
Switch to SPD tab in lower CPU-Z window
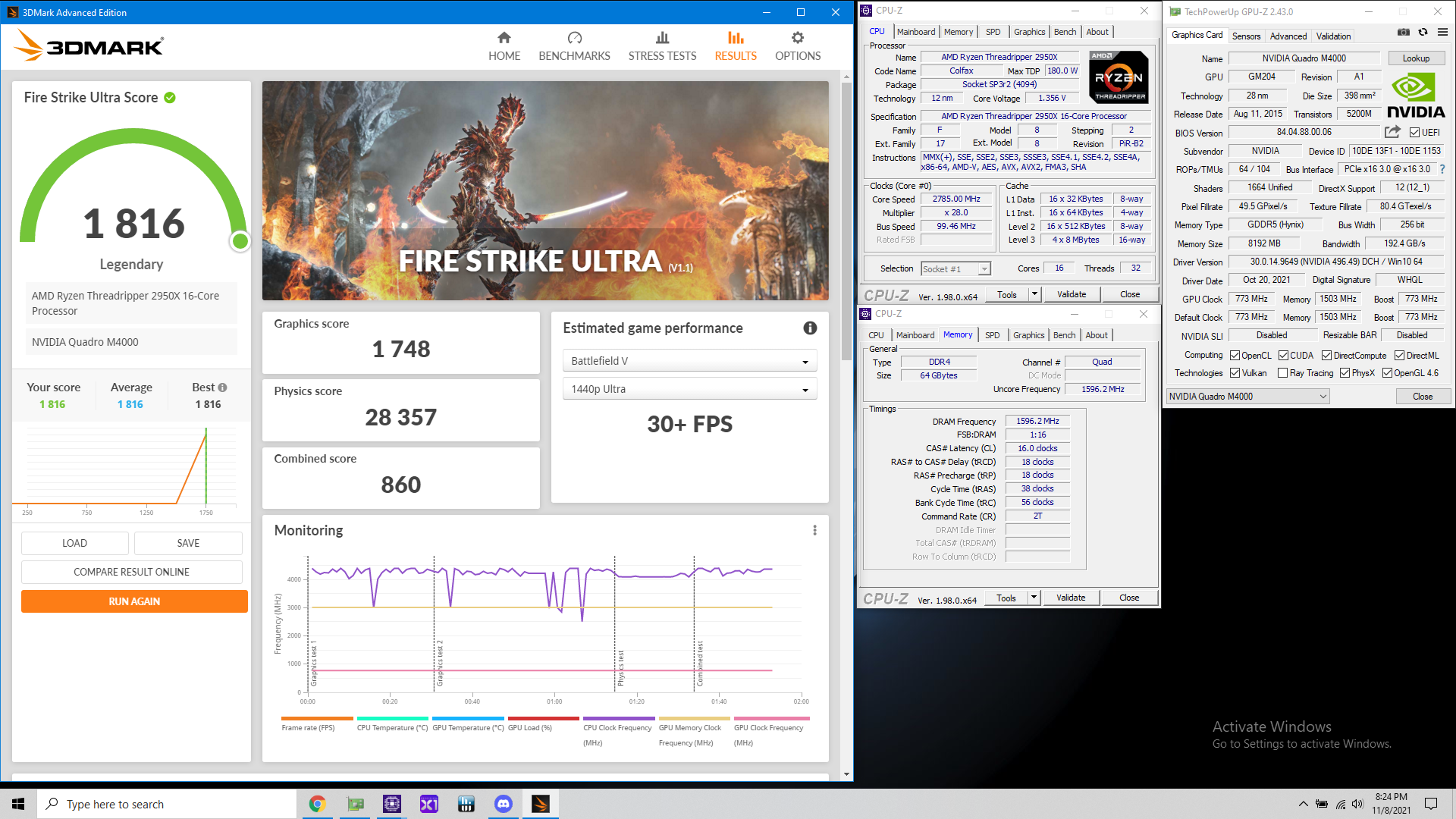click(x=992, y=335)
